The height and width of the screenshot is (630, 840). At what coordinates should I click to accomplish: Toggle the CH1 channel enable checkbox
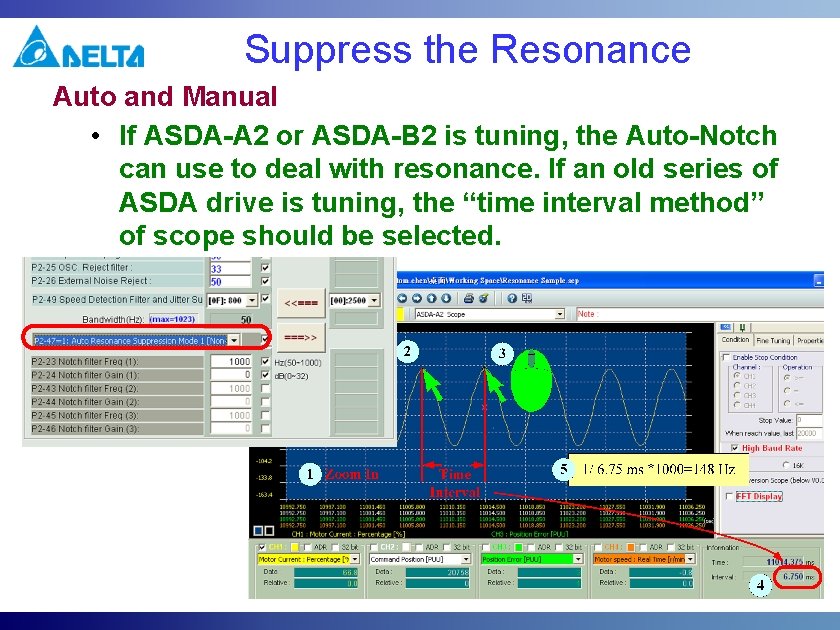click(x=262, y=548)
